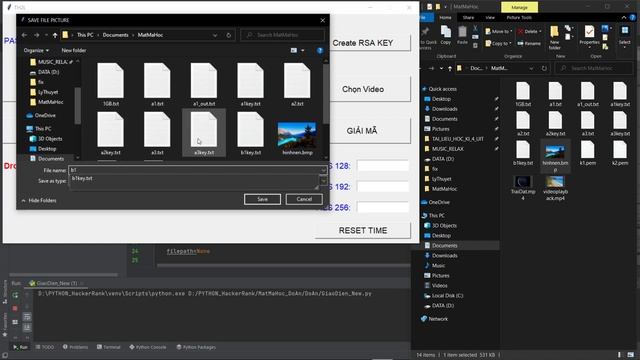Click Pin to Quick access in Explorer ribbon
The image size is (640, 360).
426,37
